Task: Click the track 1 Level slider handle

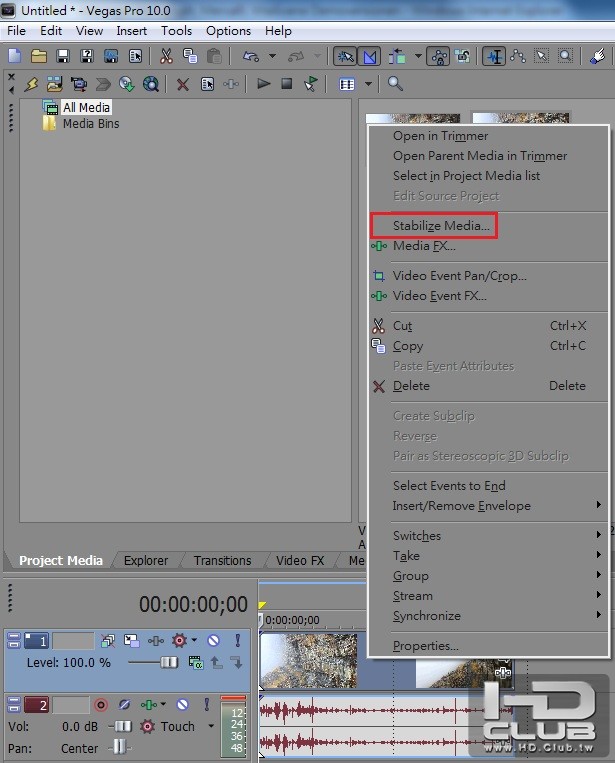Action: point(169,662)
